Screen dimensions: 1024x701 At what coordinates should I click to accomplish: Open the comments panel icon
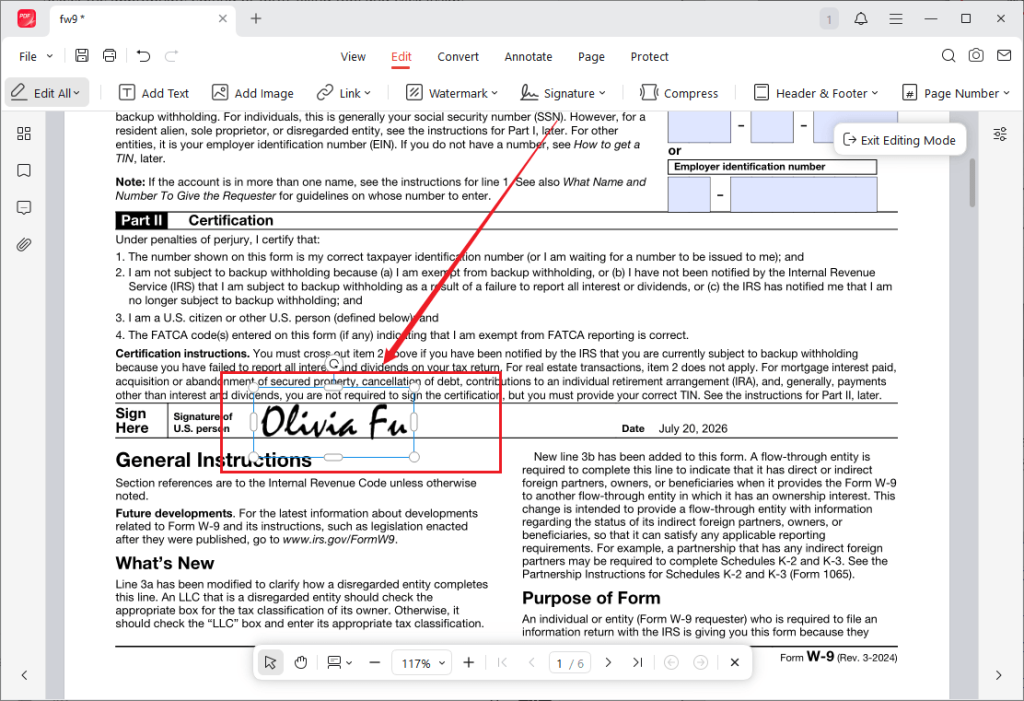24,208
